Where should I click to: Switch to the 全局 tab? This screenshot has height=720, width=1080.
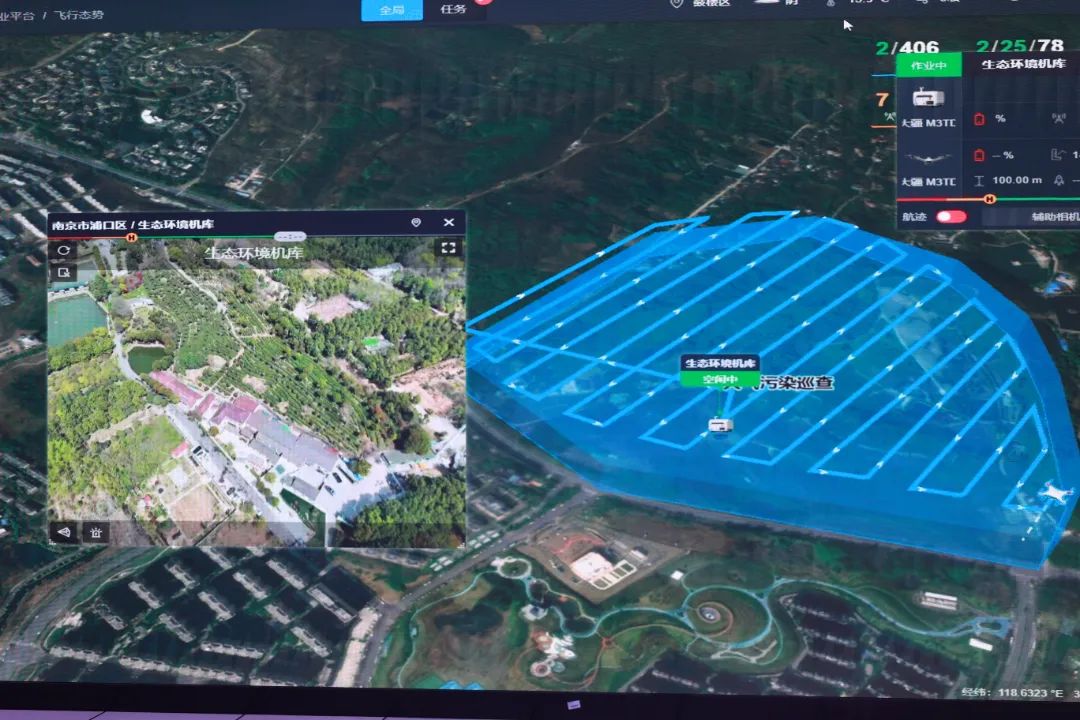coord(392,10)
